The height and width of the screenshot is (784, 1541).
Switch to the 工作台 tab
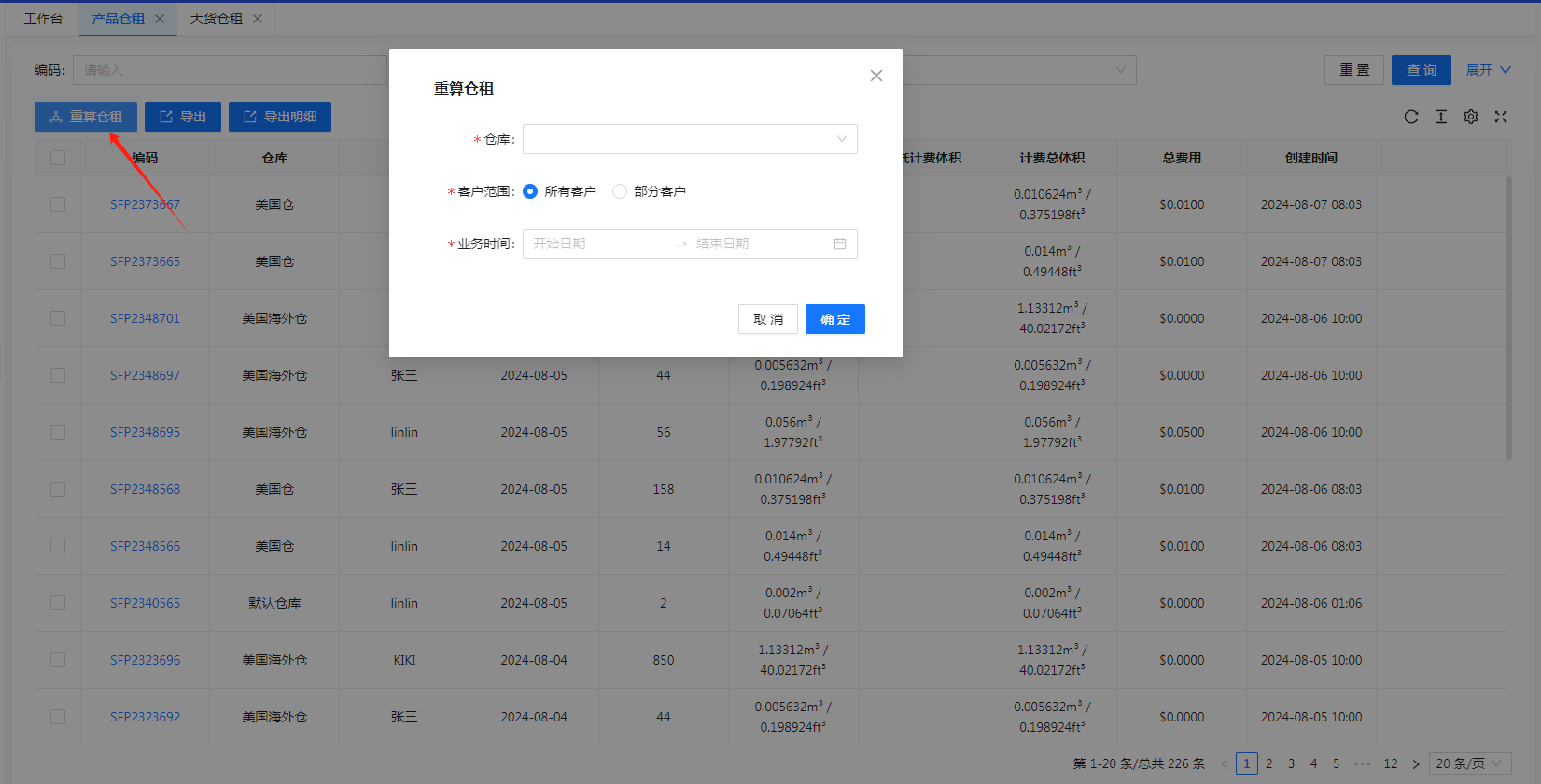click(43, 19)
